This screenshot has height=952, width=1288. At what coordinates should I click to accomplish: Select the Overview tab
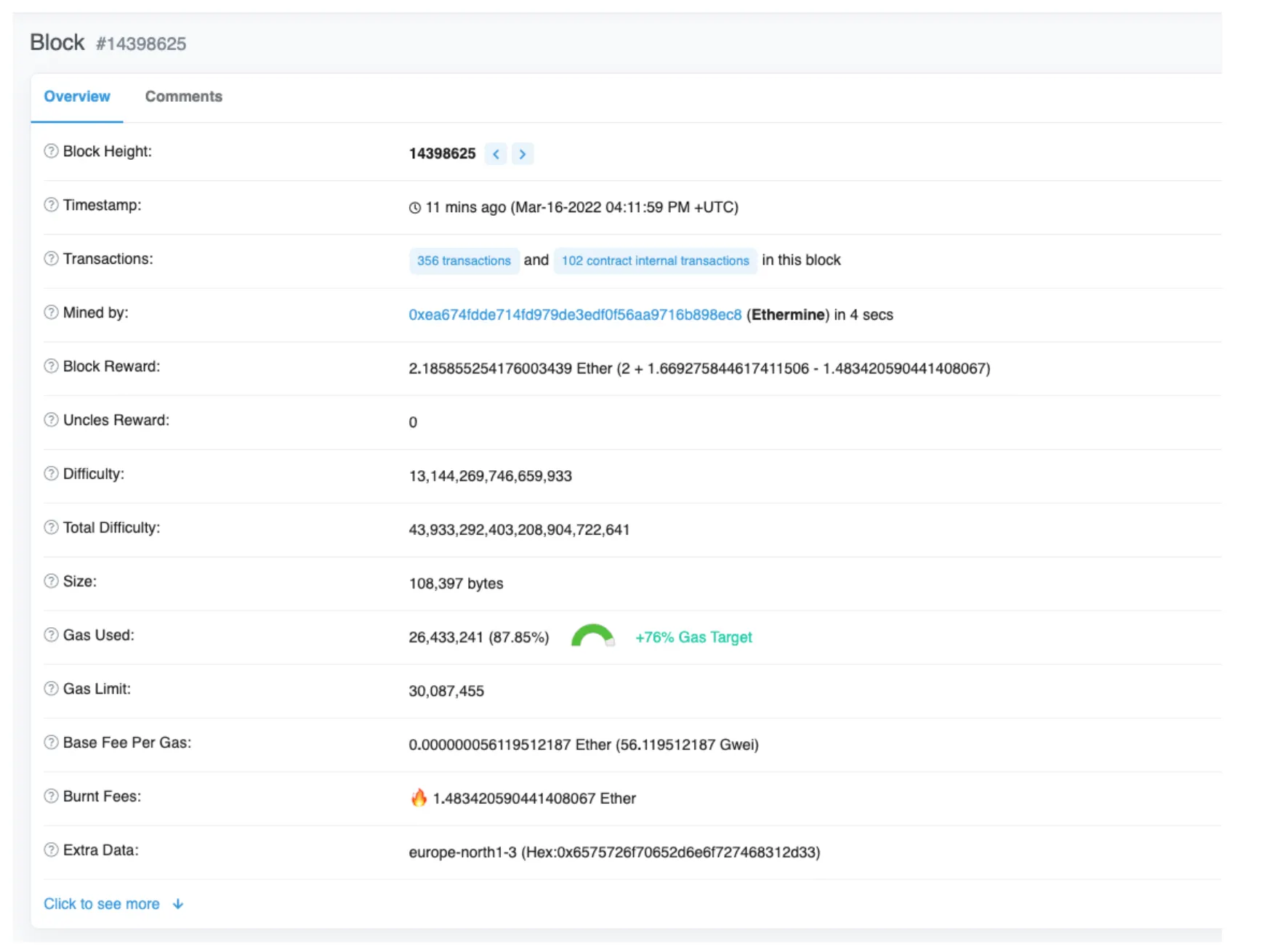(x=77, y=97)
